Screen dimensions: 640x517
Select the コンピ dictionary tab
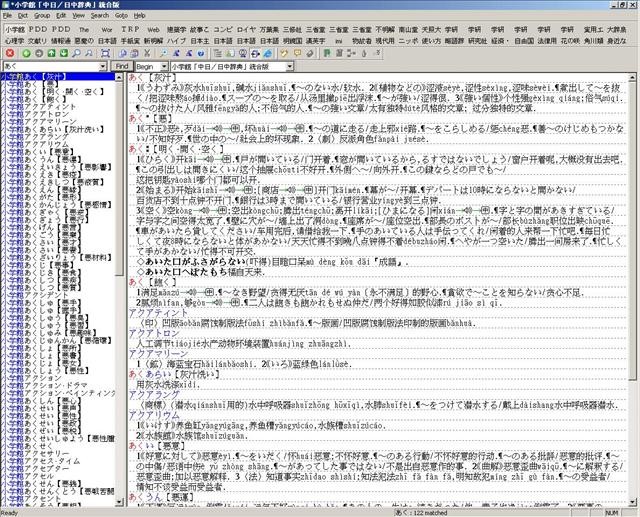coord(223,30)
